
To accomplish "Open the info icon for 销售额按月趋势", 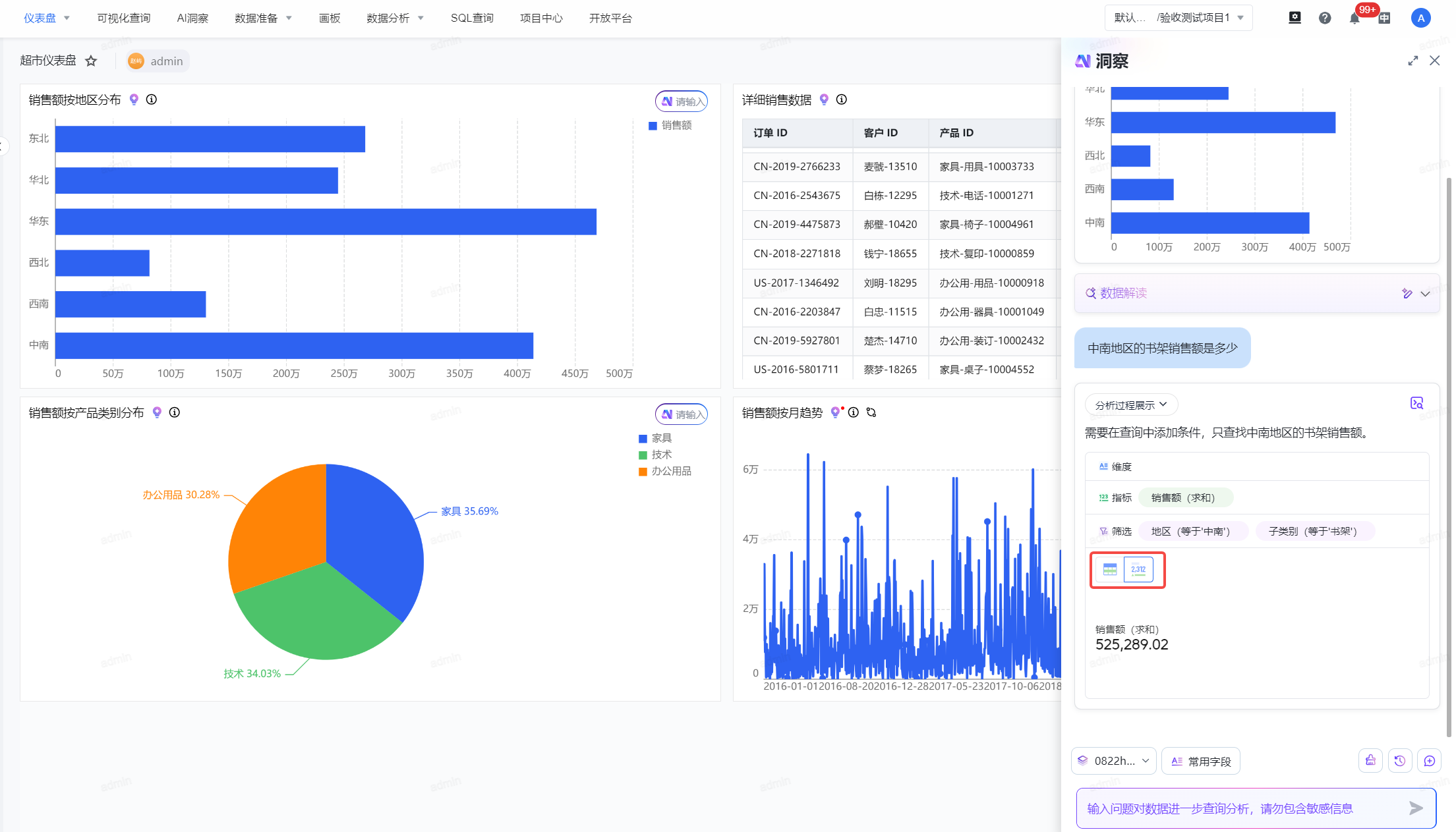I will coord(854,412).
